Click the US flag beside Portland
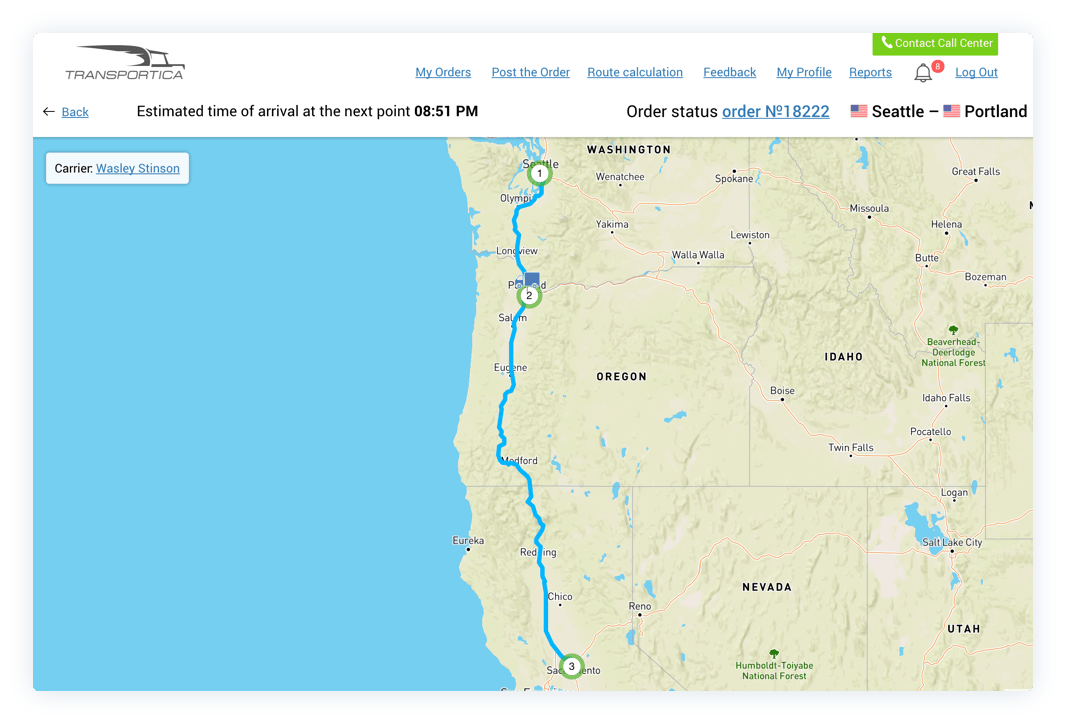 pyautogui.click(x=952, y=111)
